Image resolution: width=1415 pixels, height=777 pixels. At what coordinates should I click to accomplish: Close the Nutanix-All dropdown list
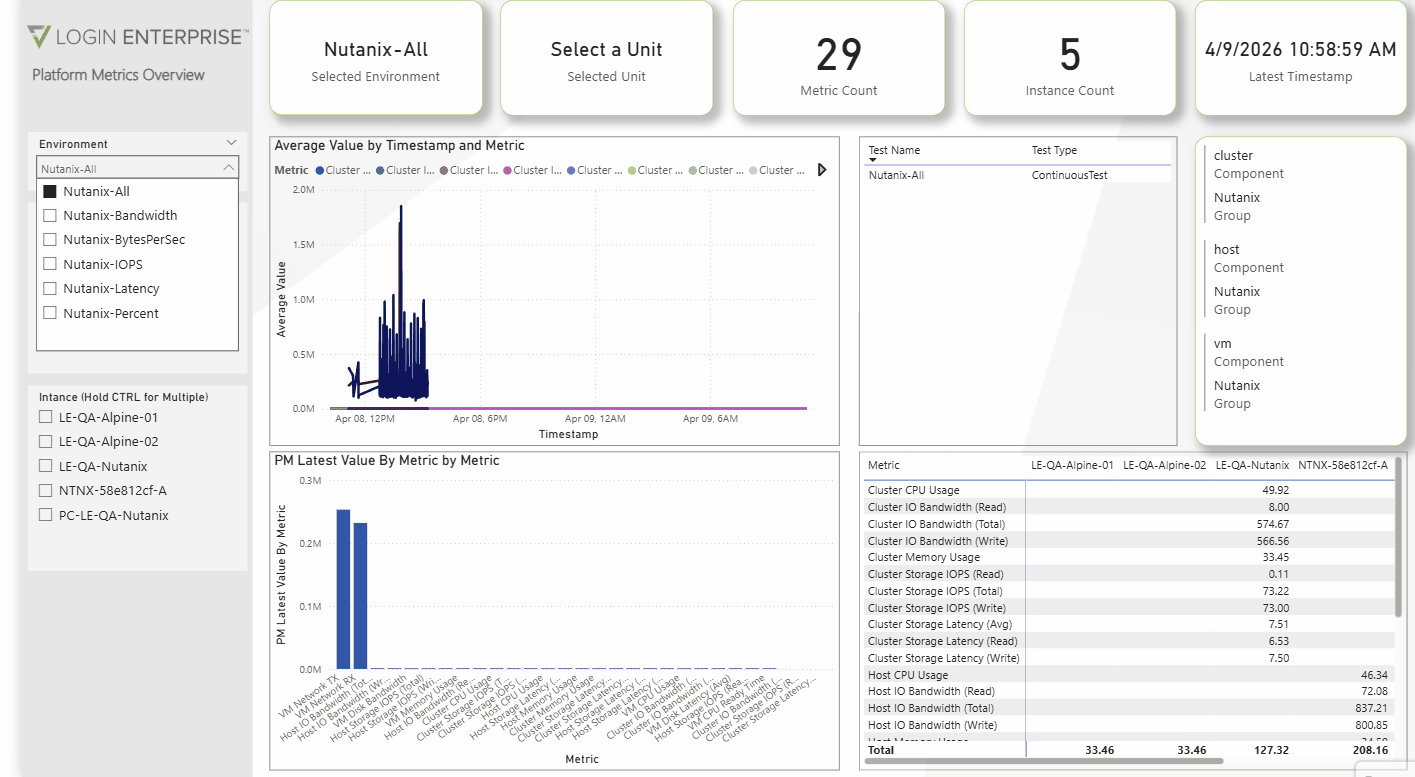[x=229, y=169]
